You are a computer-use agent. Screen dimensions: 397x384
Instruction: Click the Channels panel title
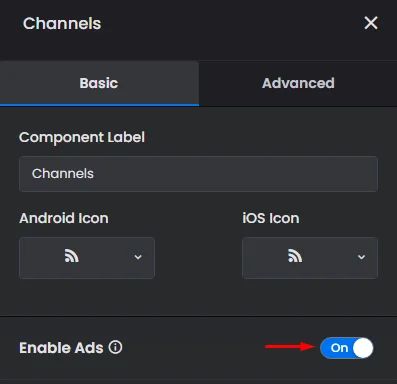click(62, 23)
